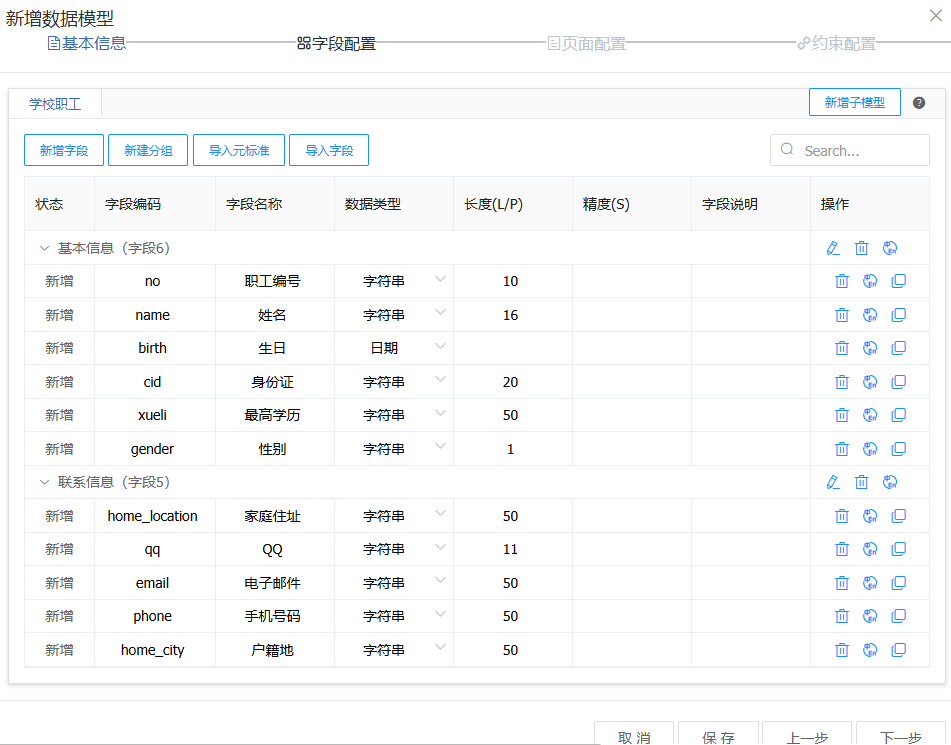This screenshot has width=951, height=745.
Task: Click the 新增子模型 button
Action: pyautogui.click(x=854, y=102)
